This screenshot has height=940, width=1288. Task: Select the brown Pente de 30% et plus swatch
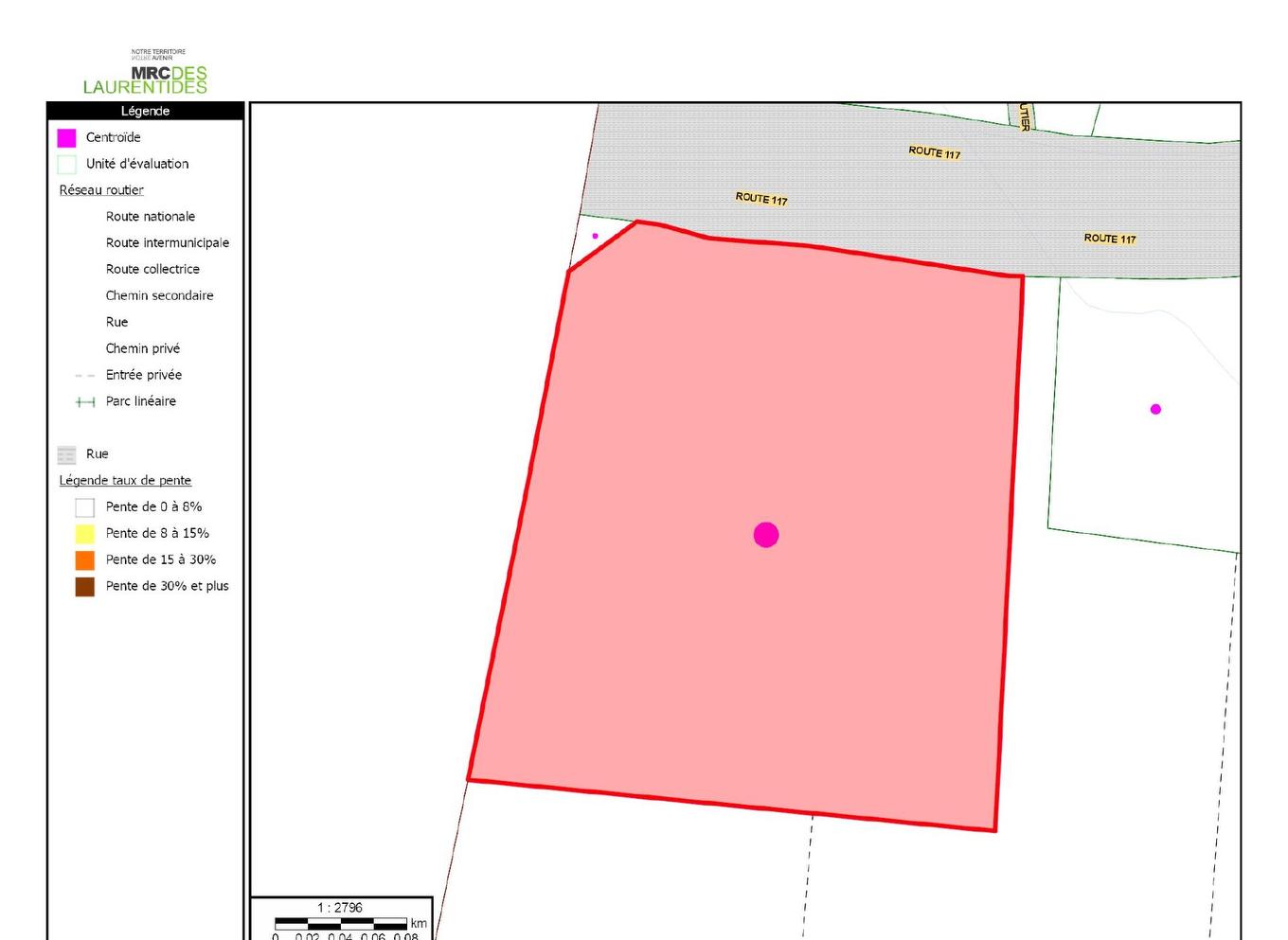click(85, 587)
